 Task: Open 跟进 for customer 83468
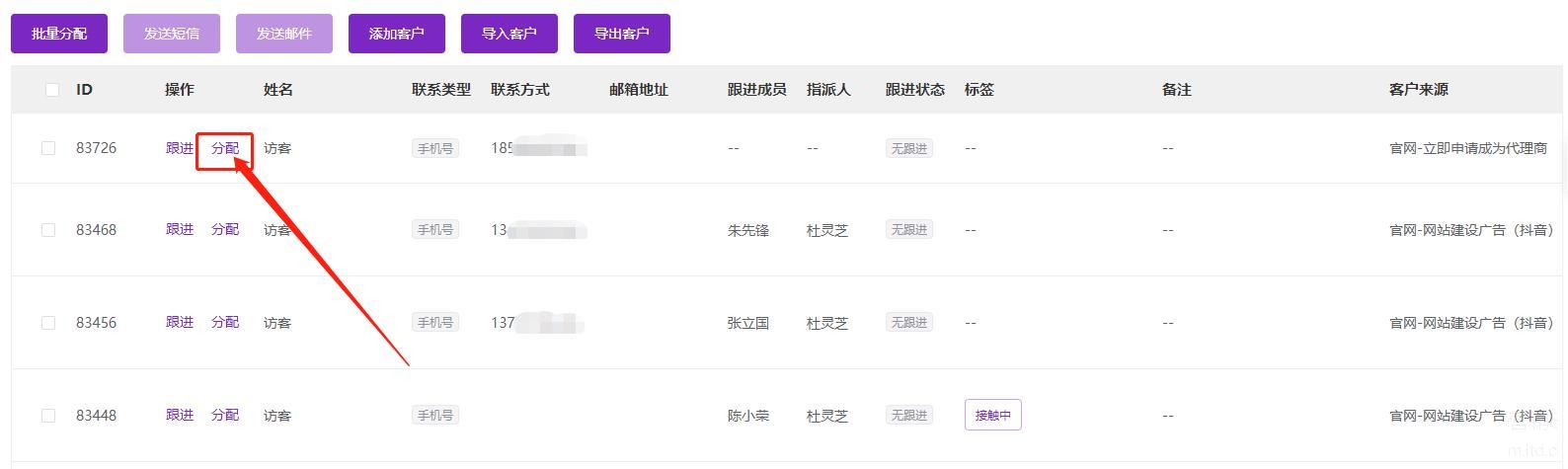(x=180, y=229)
